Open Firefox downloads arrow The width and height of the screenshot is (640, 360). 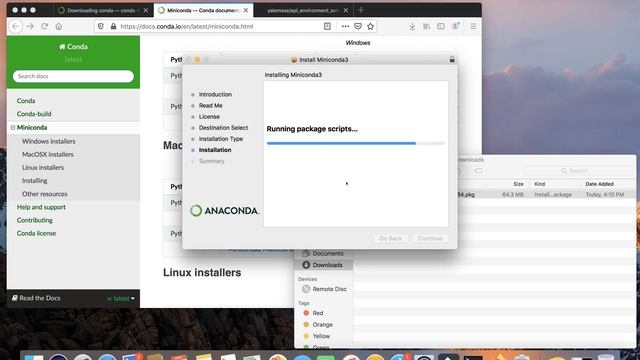pyautogui.click(x=412, y=26)
